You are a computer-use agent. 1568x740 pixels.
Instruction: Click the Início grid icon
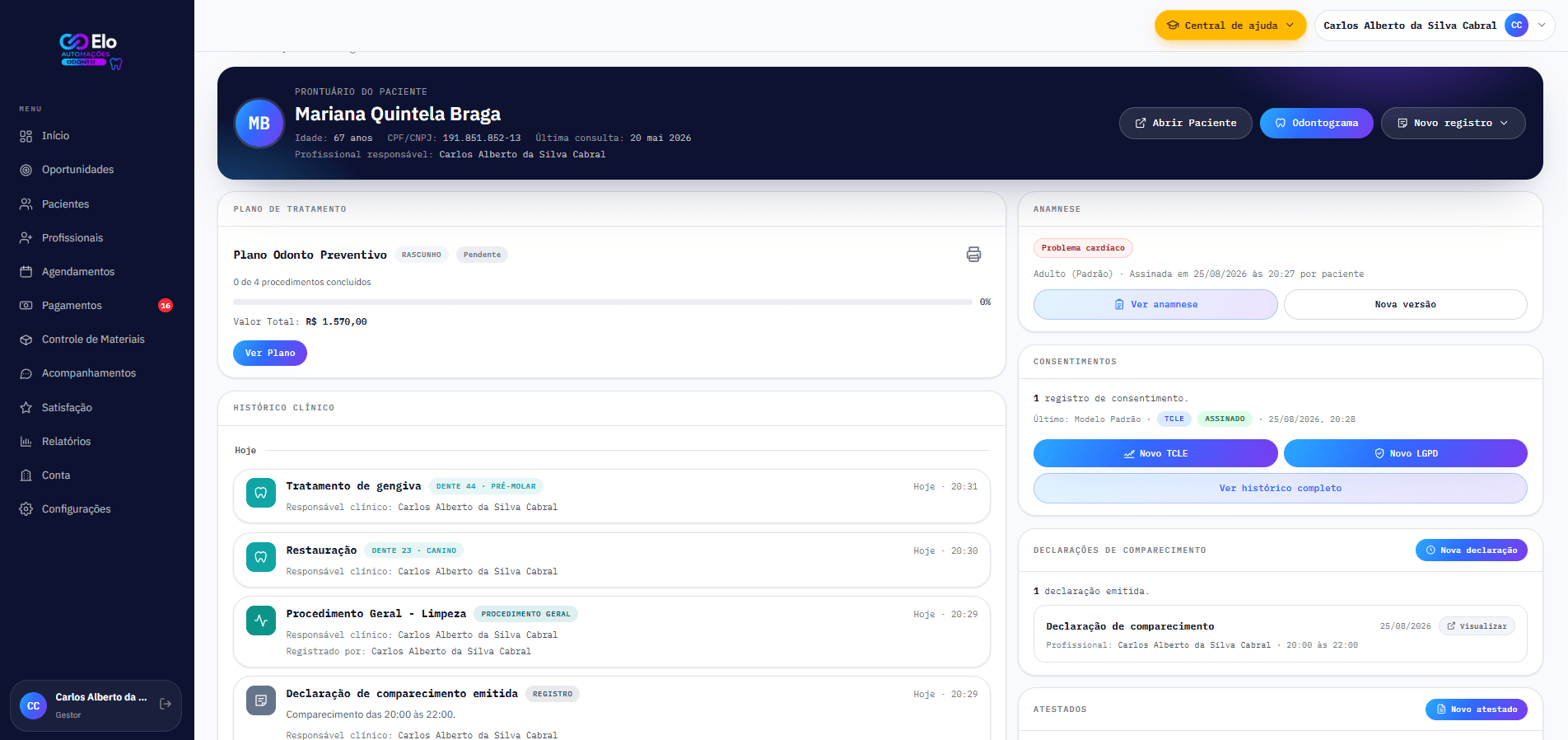point(26,136)
